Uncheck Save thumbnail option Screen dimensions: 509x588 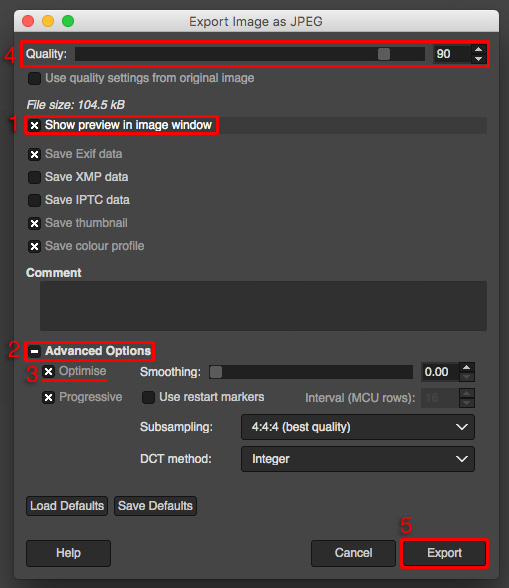coord(35,223)
